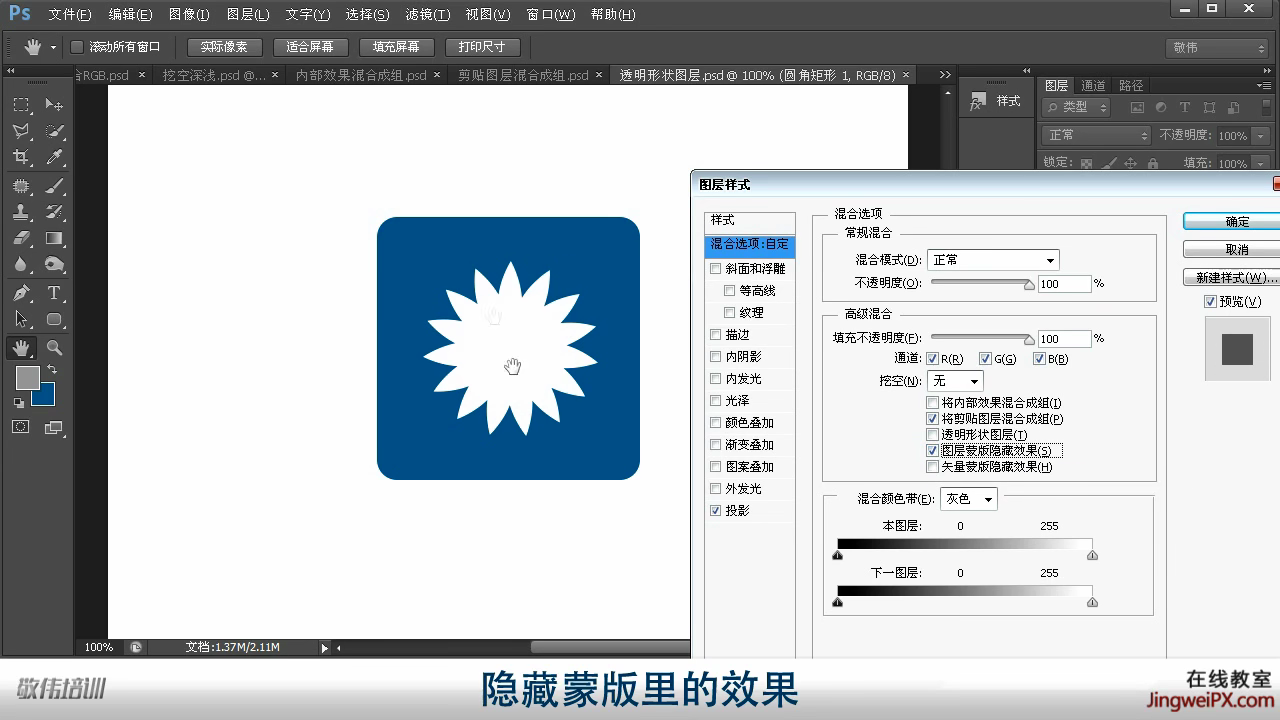Select the Brush tool
The image size is (1280, 720).
(54, 186)
